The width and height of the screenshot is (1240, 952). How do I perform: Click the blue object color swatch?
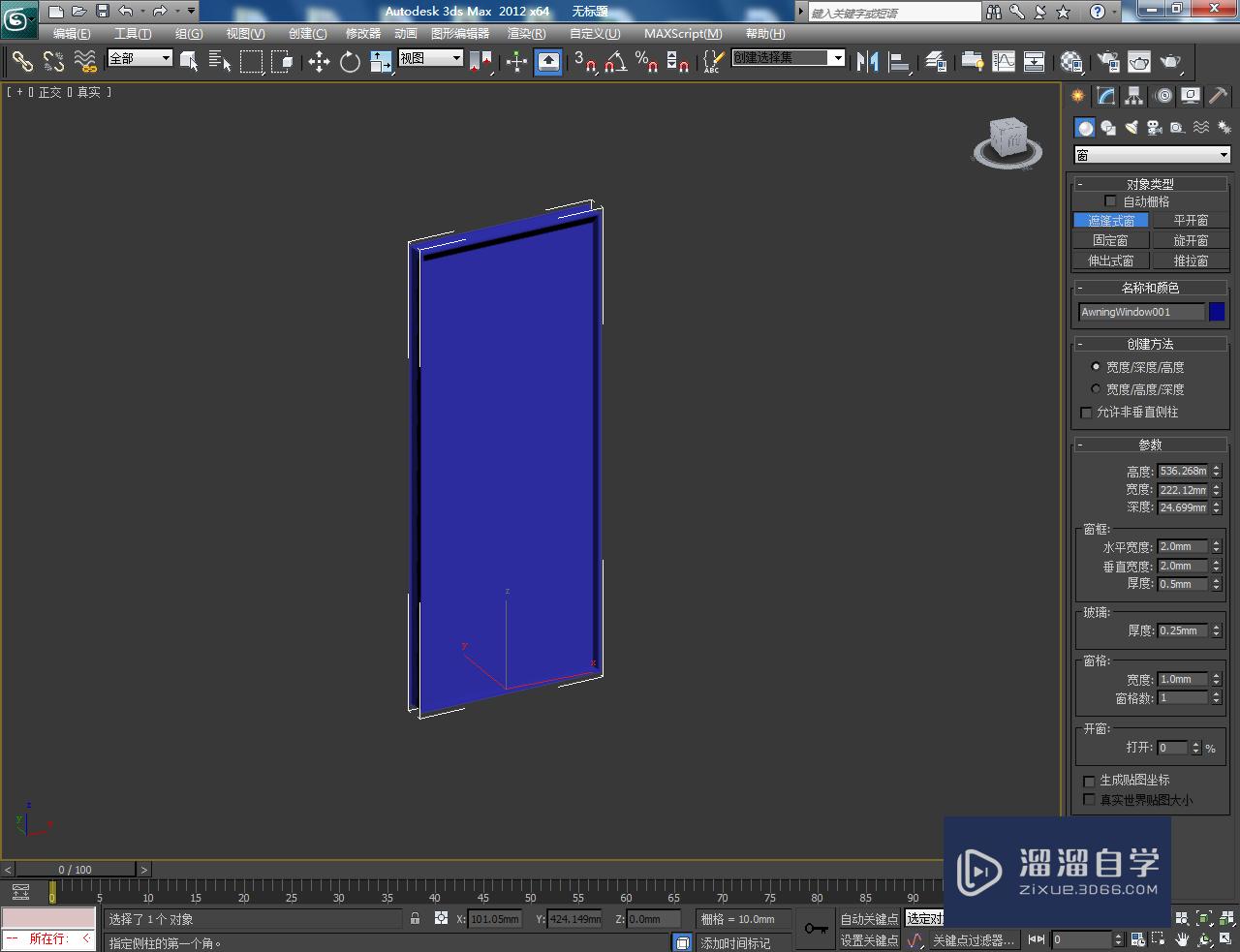(1217, 312)
